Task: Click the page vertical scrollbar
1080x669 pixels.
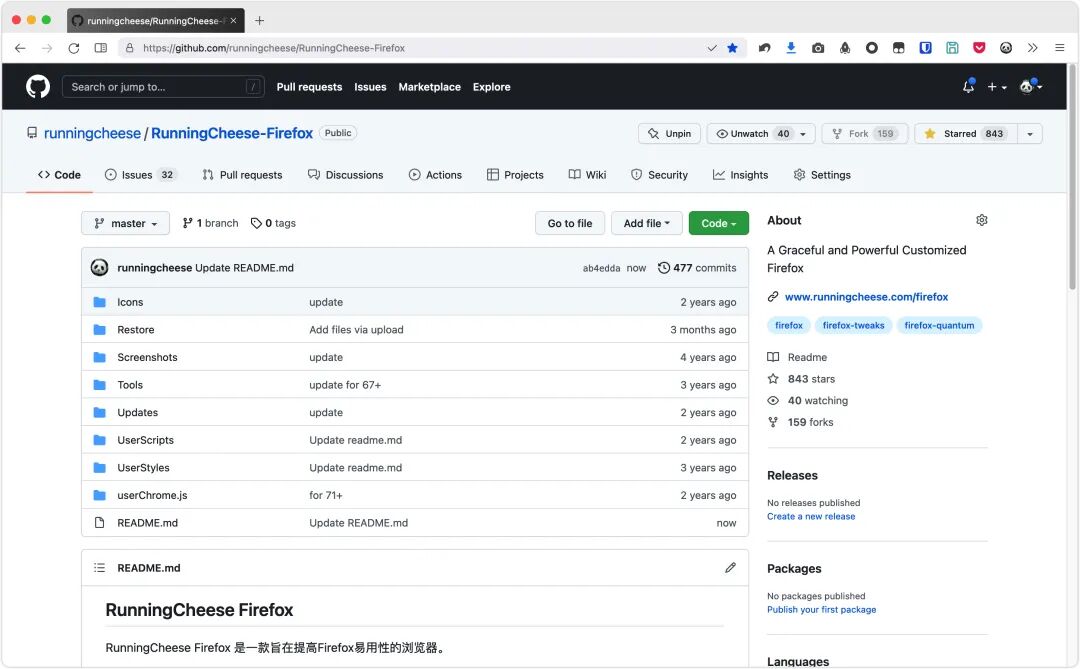Action: coord(1072,179)
